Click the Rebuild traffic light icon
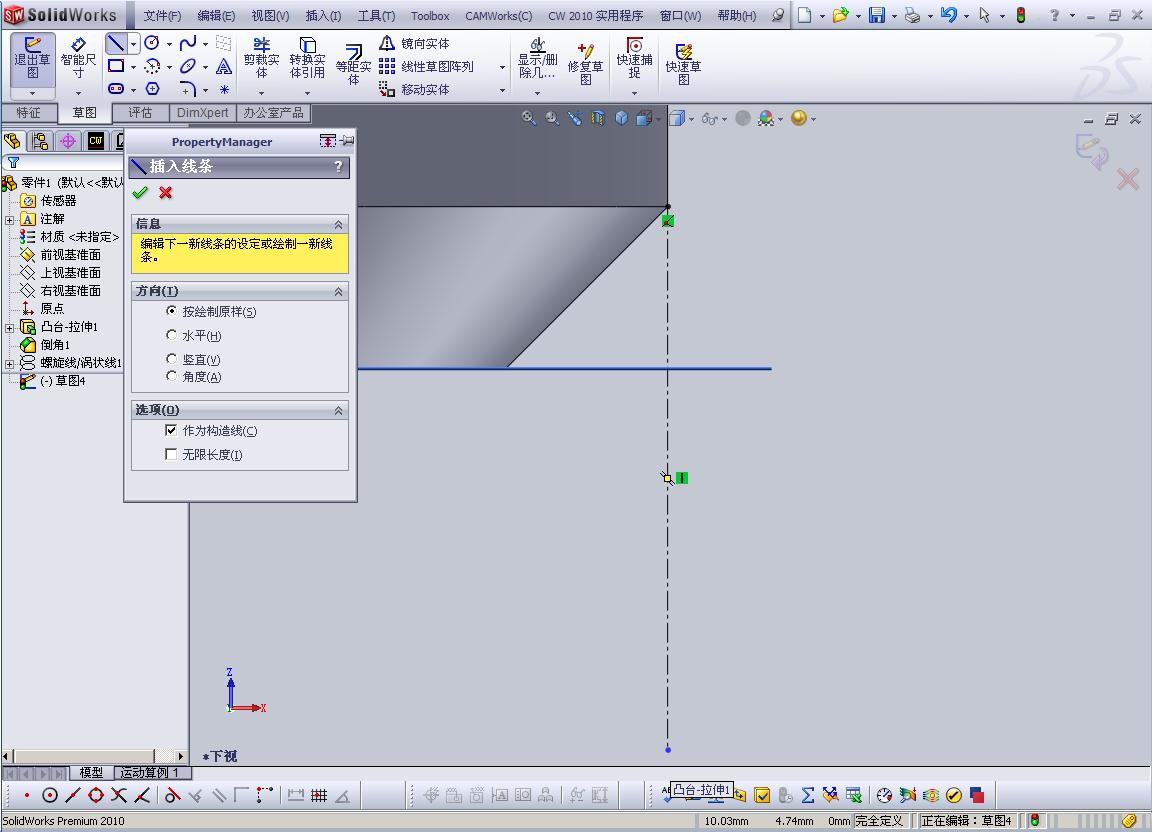This screenshot has width=1152, height=832. click(1020, 15)
